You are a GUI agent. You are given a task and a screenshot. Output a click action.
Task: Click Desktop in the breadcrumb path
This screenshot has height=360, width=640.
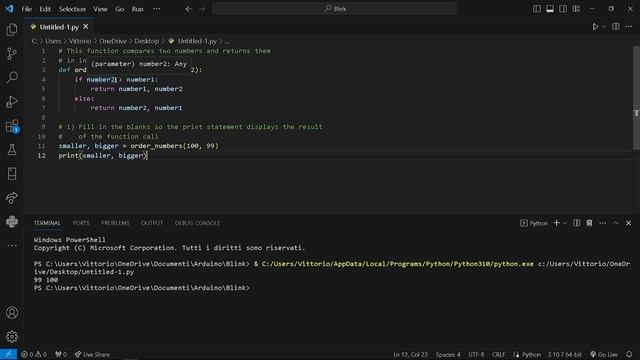click(147, 41)
